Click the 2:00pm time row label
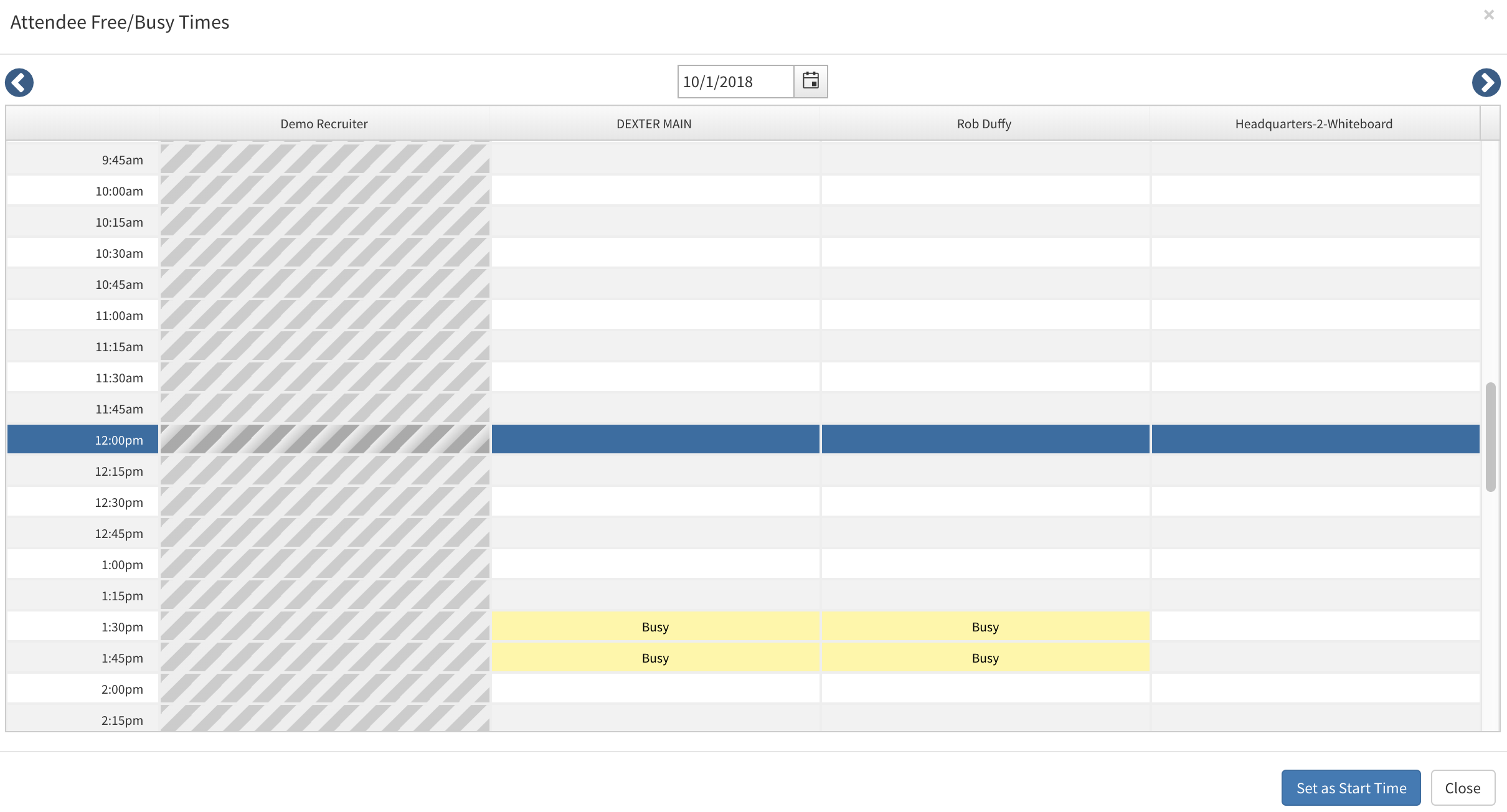This screenshot has width=1507, height=812. (x=122, y=689)
